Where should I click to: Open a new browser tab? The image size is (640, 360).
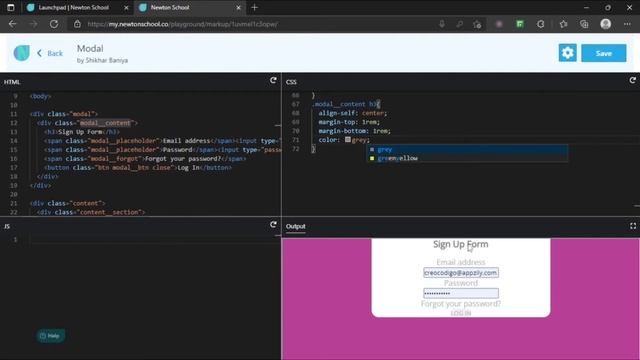click(255, 7)
